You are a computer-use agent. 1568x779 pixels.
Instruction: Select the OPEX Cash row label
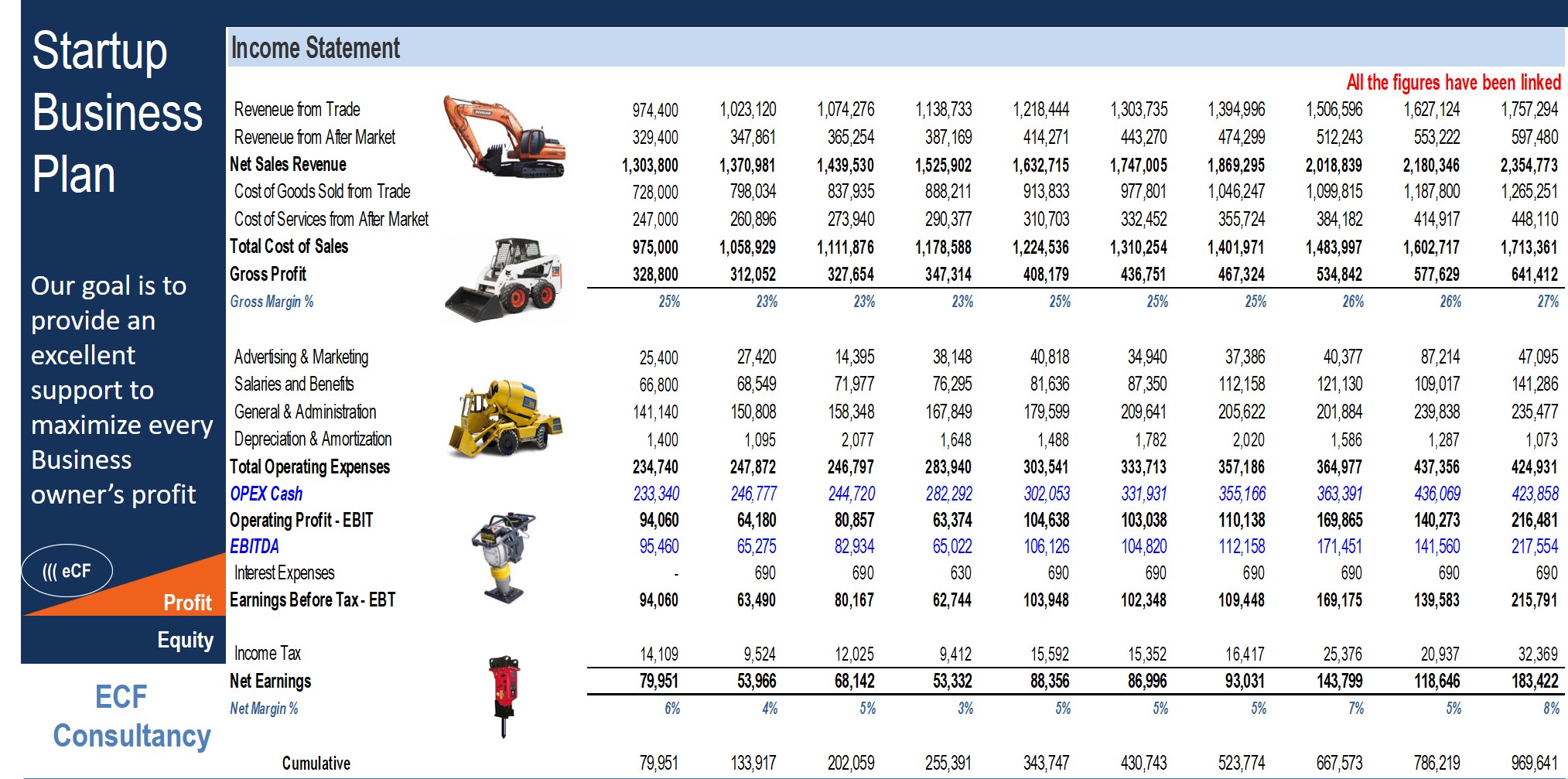pos(266,494)
